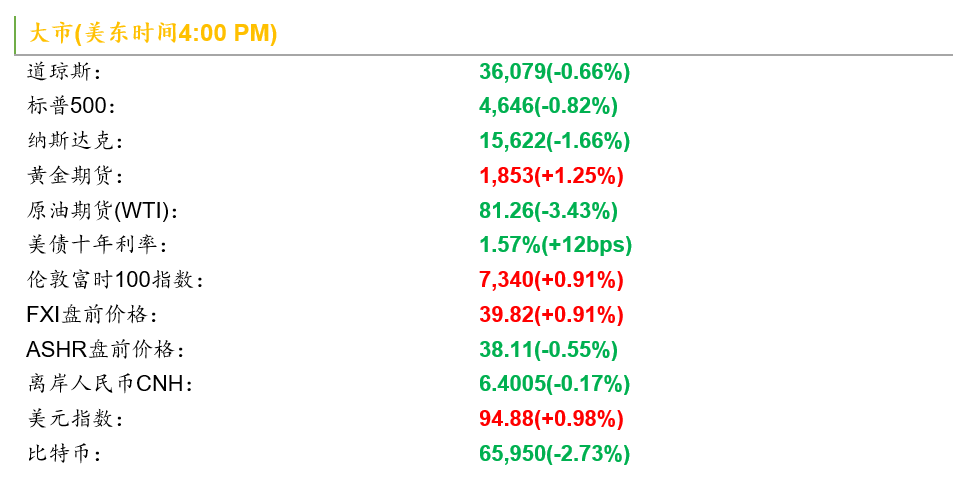Image resolution: width=967 pixels, height=485 pixels.
Task: Click S&P value 4,646(-0.82%)
Action: 548,106
